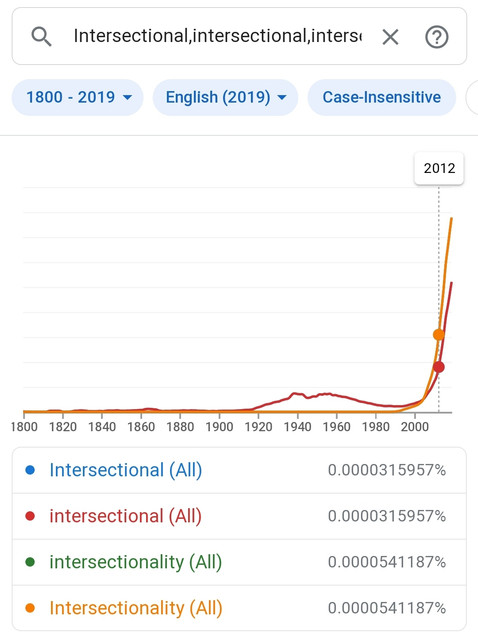Open the help question mark icon

pos(437,37)
